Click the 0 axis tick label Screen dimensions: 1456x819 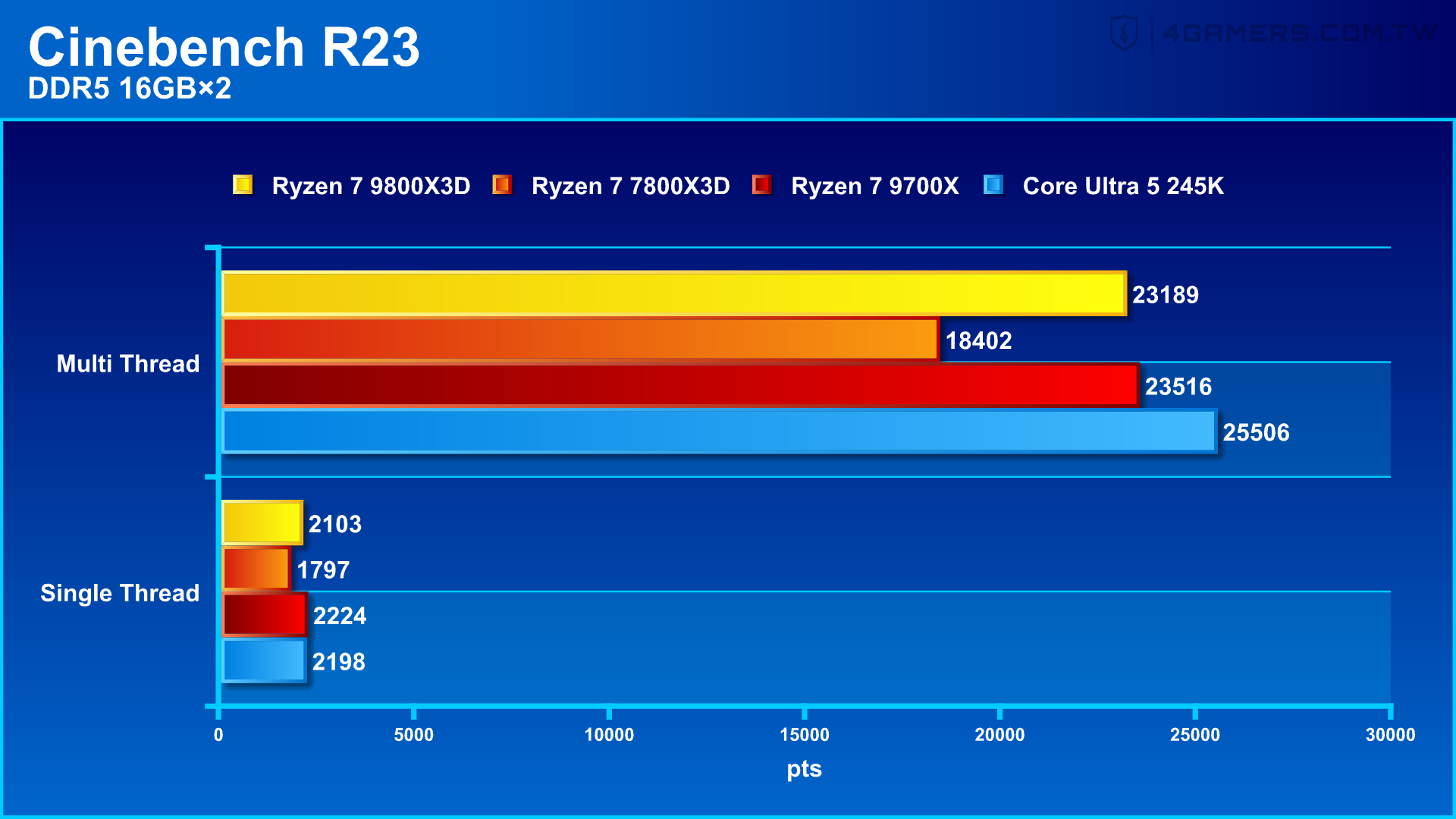pyautogui.click(x=218, y=735)
